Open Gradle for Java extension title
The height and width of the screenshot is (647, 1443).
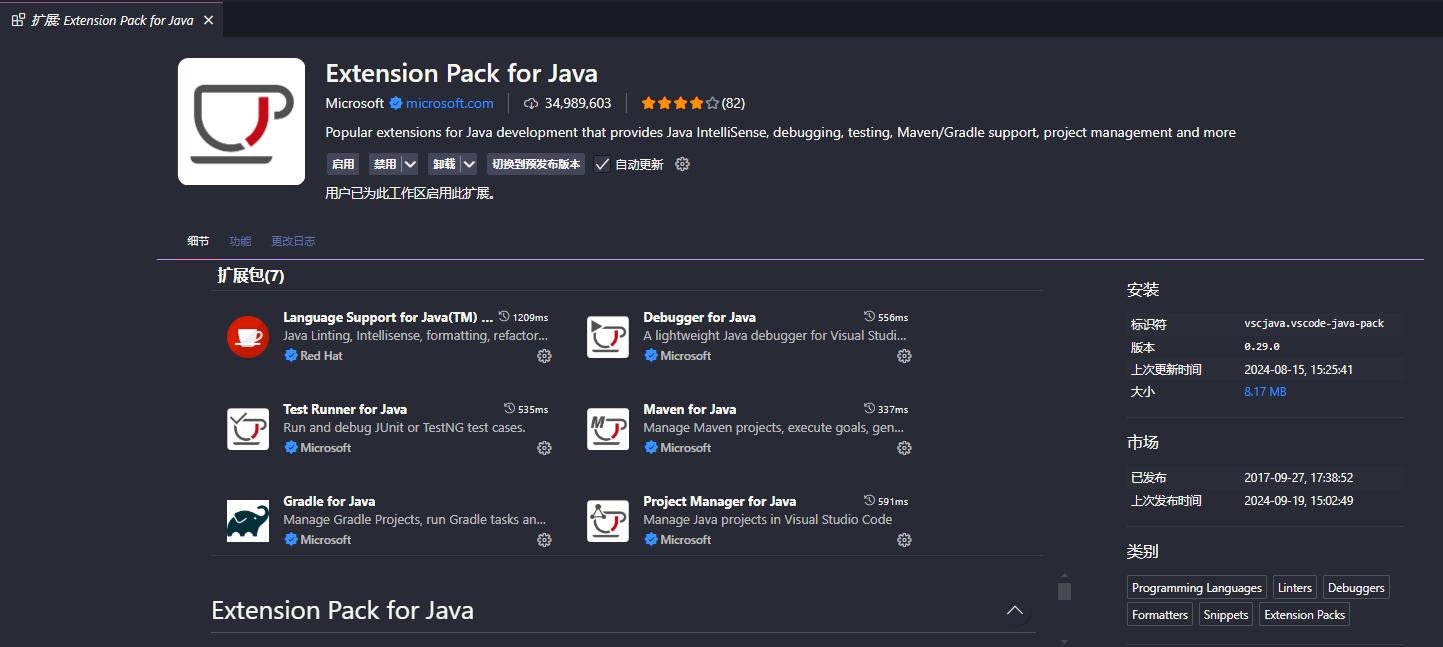tap(329, 501)
